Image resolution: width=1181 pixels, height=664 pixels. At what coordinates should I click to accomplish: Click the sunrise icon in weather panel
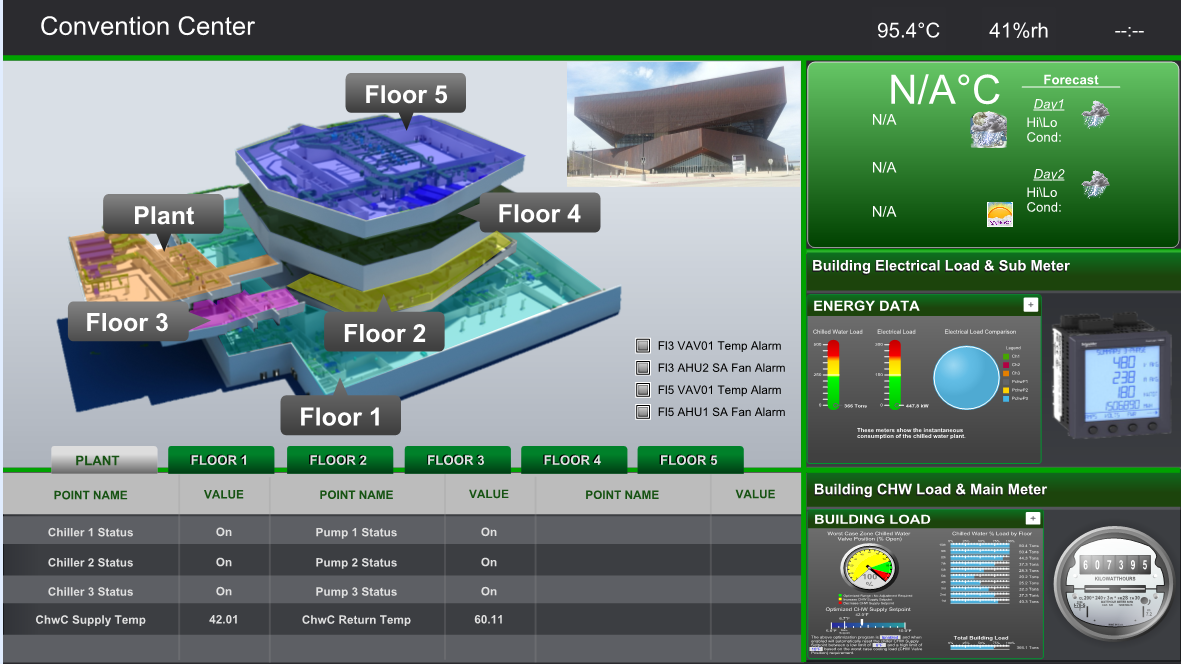click(999, 214)
